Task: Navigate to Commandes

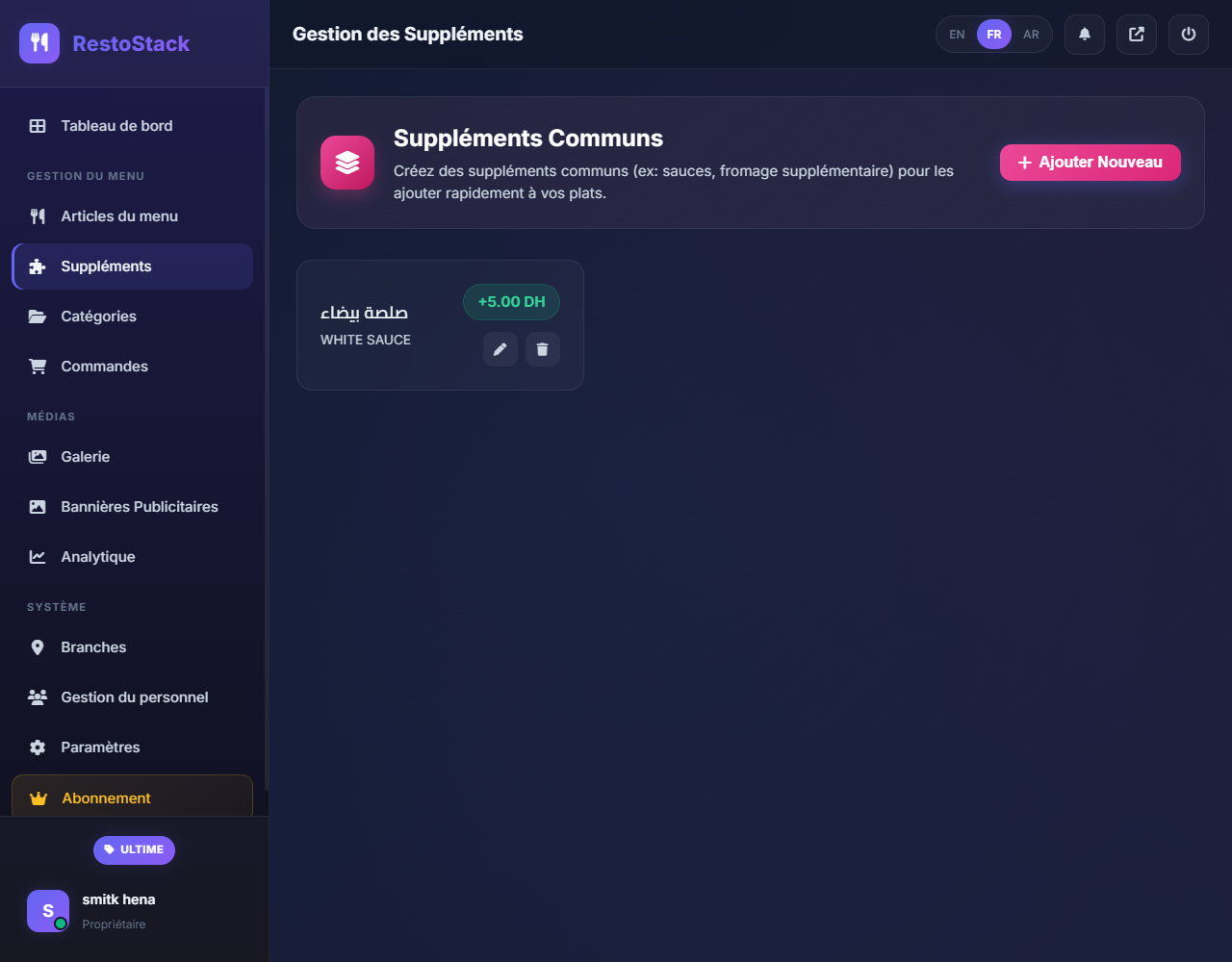Action: (x=104, y=367)
